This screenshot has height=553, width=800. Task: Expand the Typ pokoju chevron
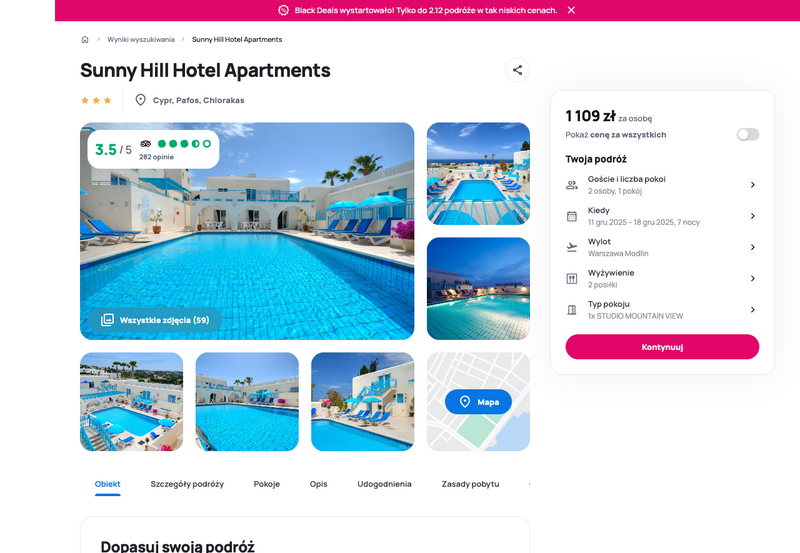753,310
